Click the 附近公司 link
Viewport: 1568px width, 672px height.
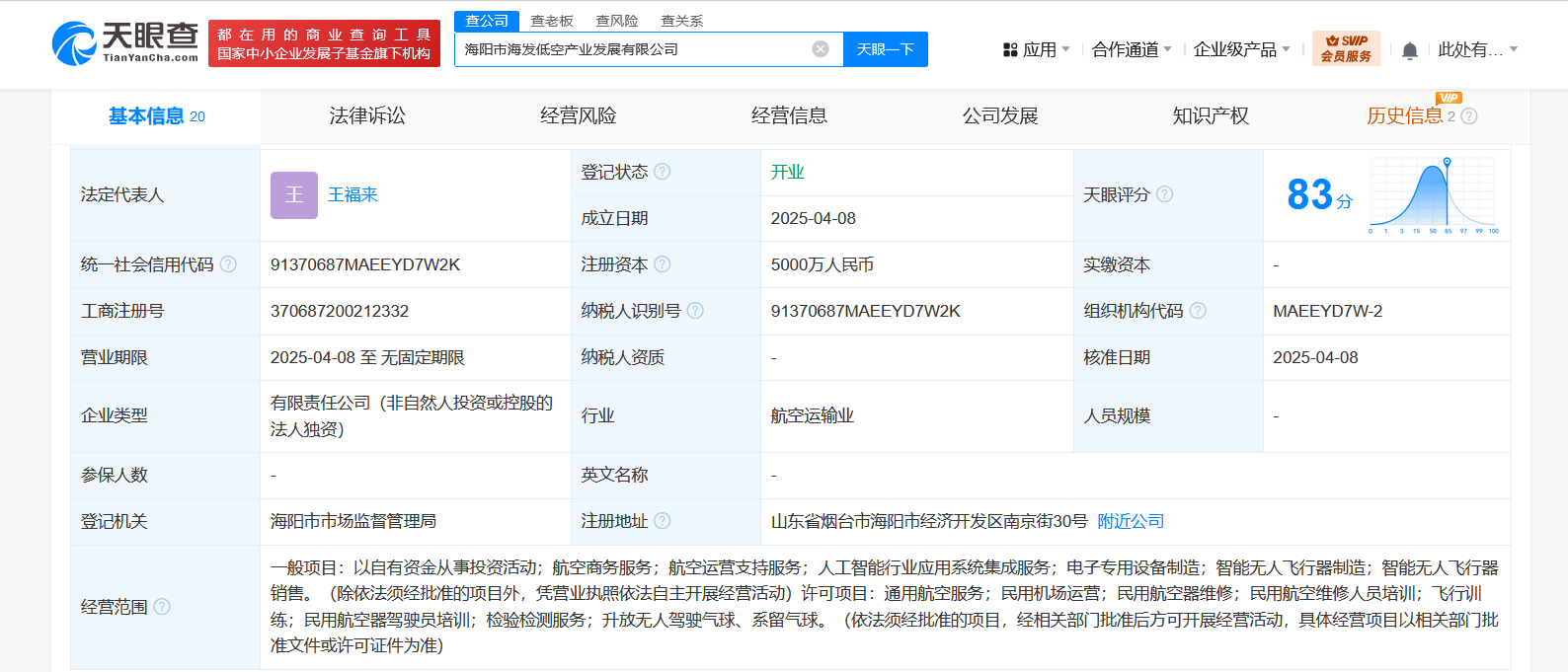pos(1131,521)
